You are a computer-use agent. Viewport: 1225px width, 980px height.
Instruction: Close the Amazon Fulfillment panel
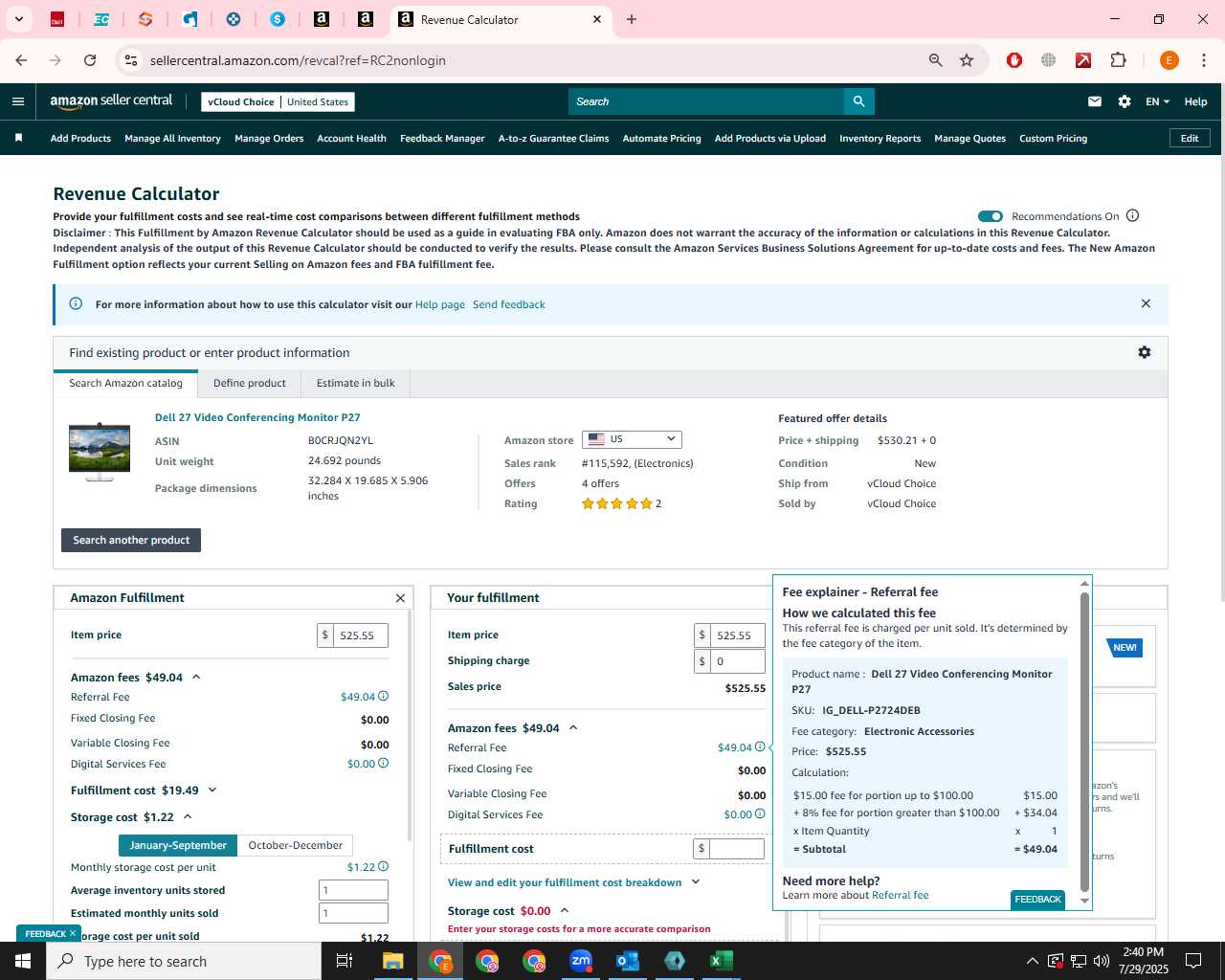pyautogui.click(x=400, y=598)
